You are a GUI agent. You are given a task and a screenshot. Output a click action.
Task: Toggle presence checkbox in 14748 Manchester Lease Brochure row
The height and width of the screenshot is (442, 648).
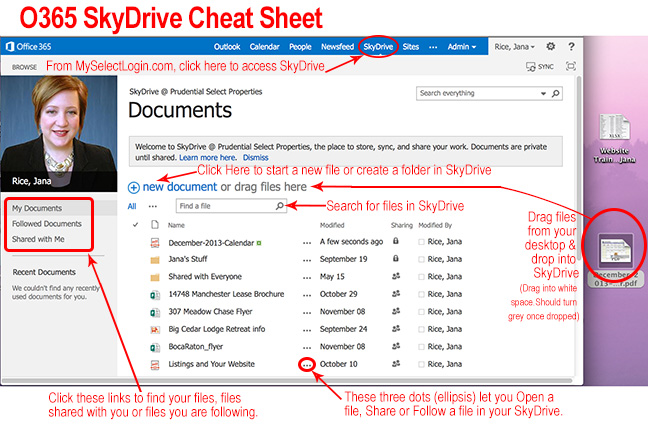(x=421, y=295)
